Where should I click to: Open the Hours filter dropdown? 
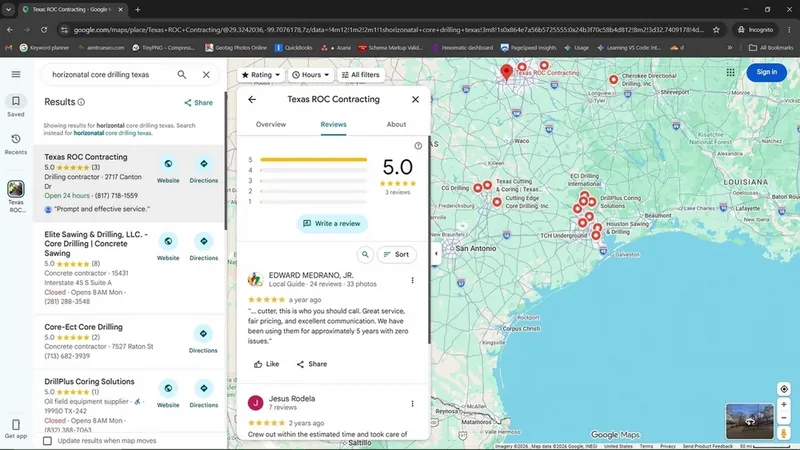[x=310, y=75]
